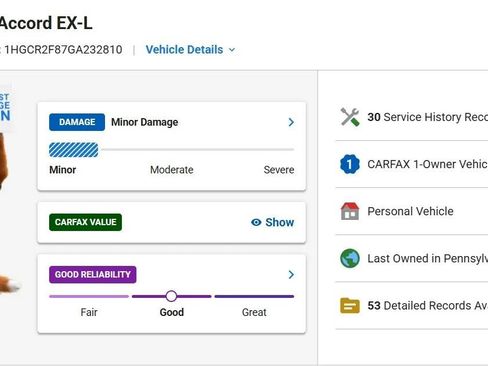
Task: Click the house Personal Vehicle icon
Action: (x=350, y=211)
